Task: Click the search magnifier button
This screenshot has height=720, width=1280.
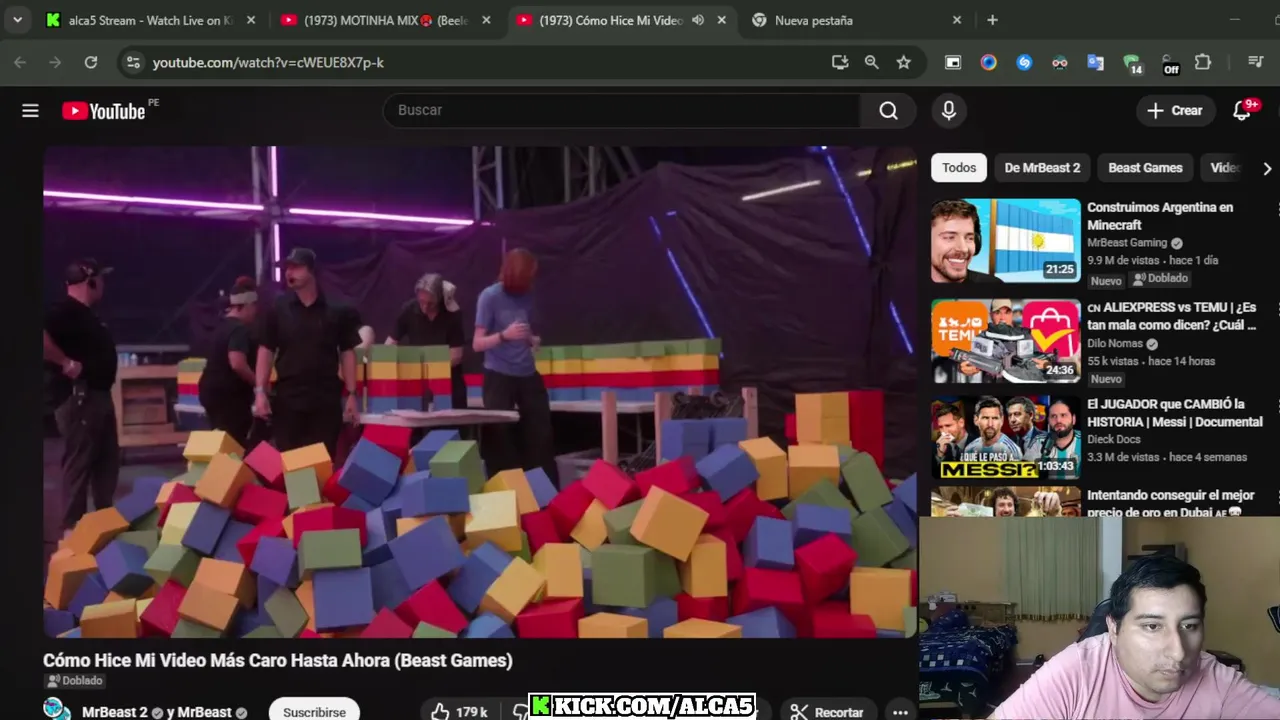Action: (888, 110)
